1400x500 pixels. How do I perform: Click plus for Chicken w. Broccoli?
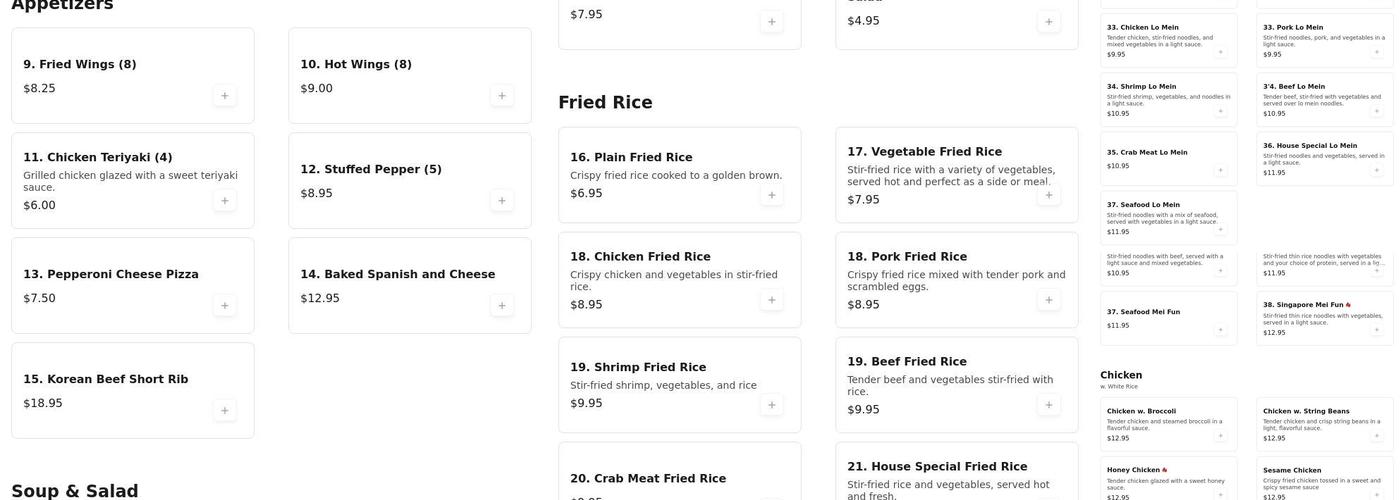[x=1220, y=436]
